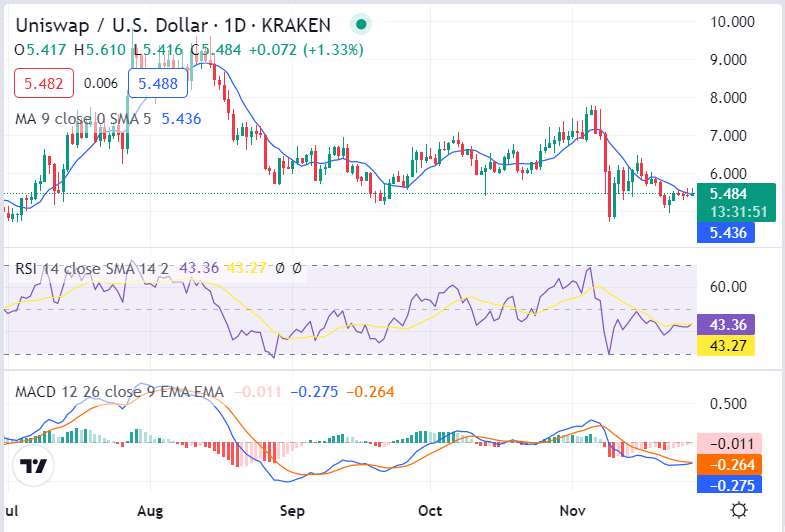Click the MA value 5.436 in legend
This screenshot has width=785, height=532.
pos(181,119)
